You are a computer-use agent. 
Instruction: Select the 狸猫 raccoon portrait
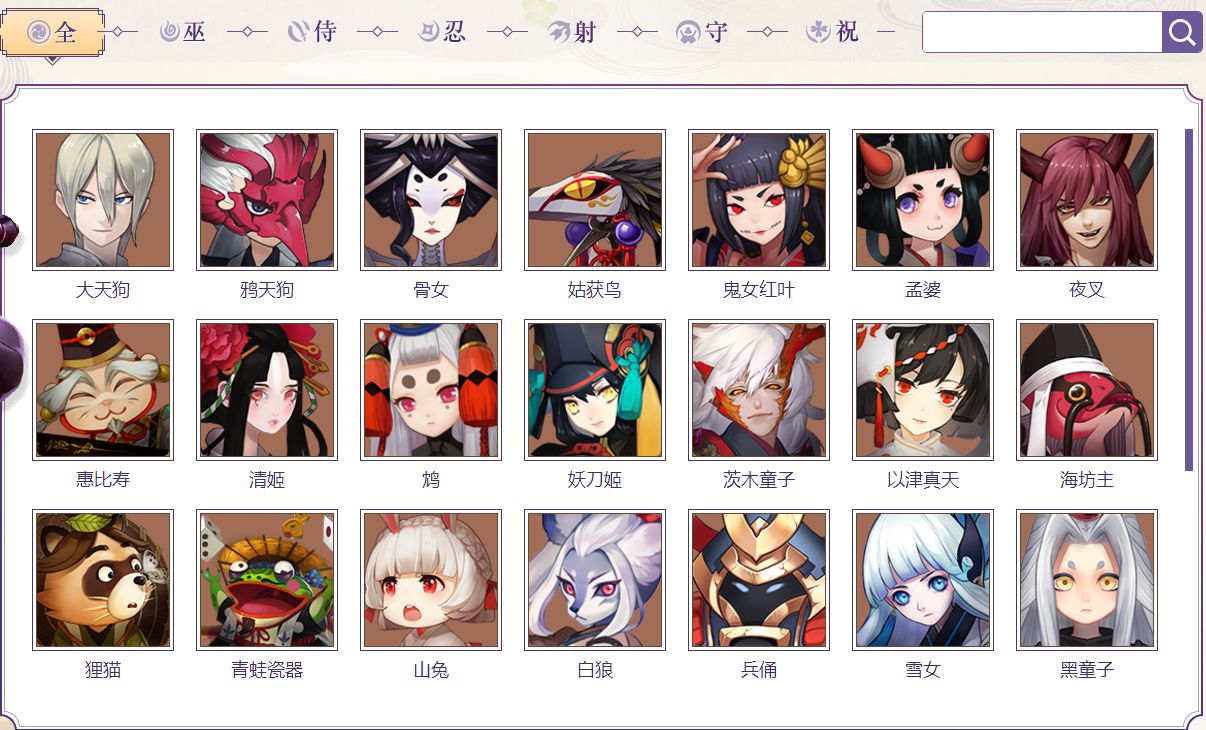click(x=103, y=580)
